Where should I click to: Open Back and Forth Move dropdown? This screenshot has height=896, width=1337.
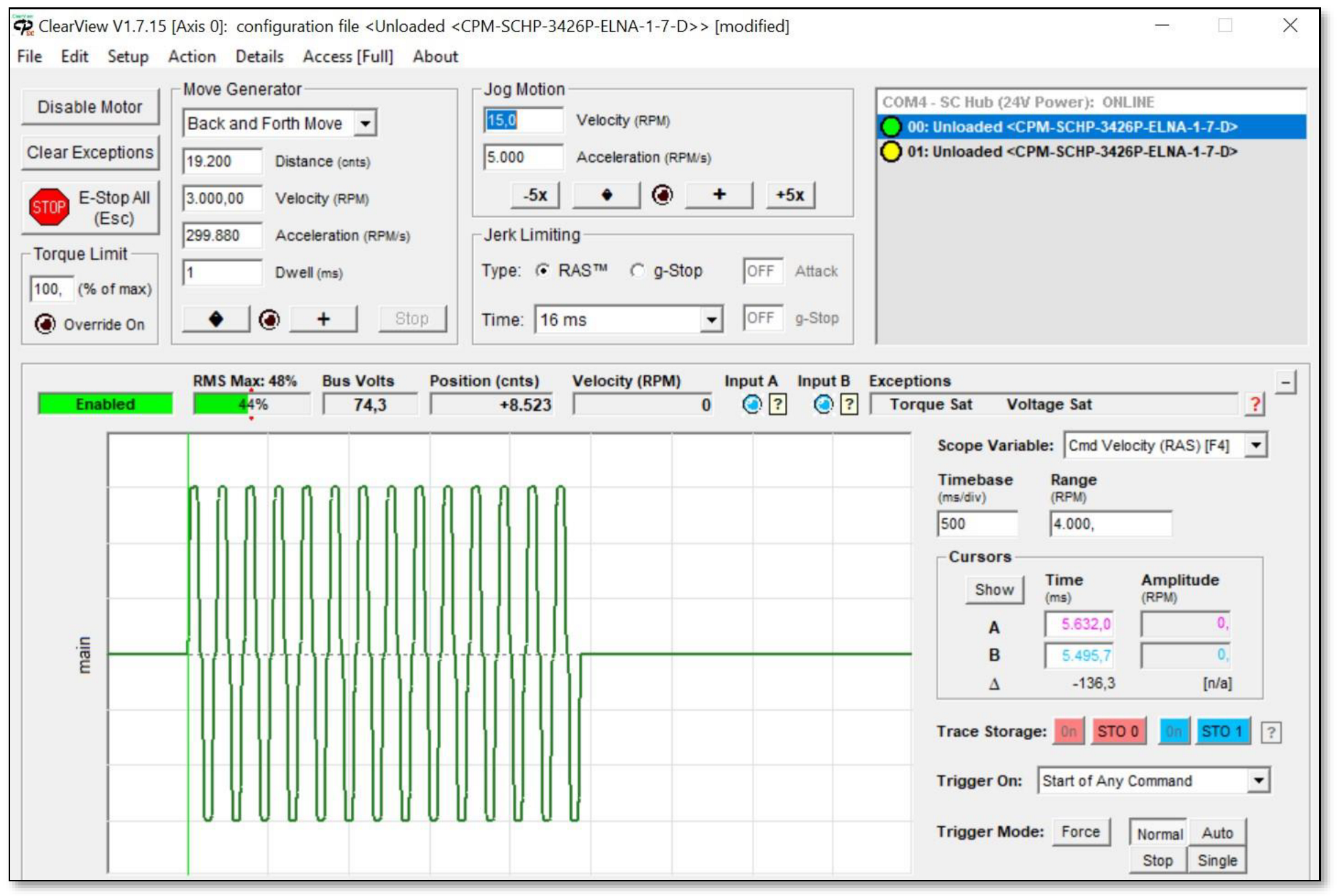[365, 123]
